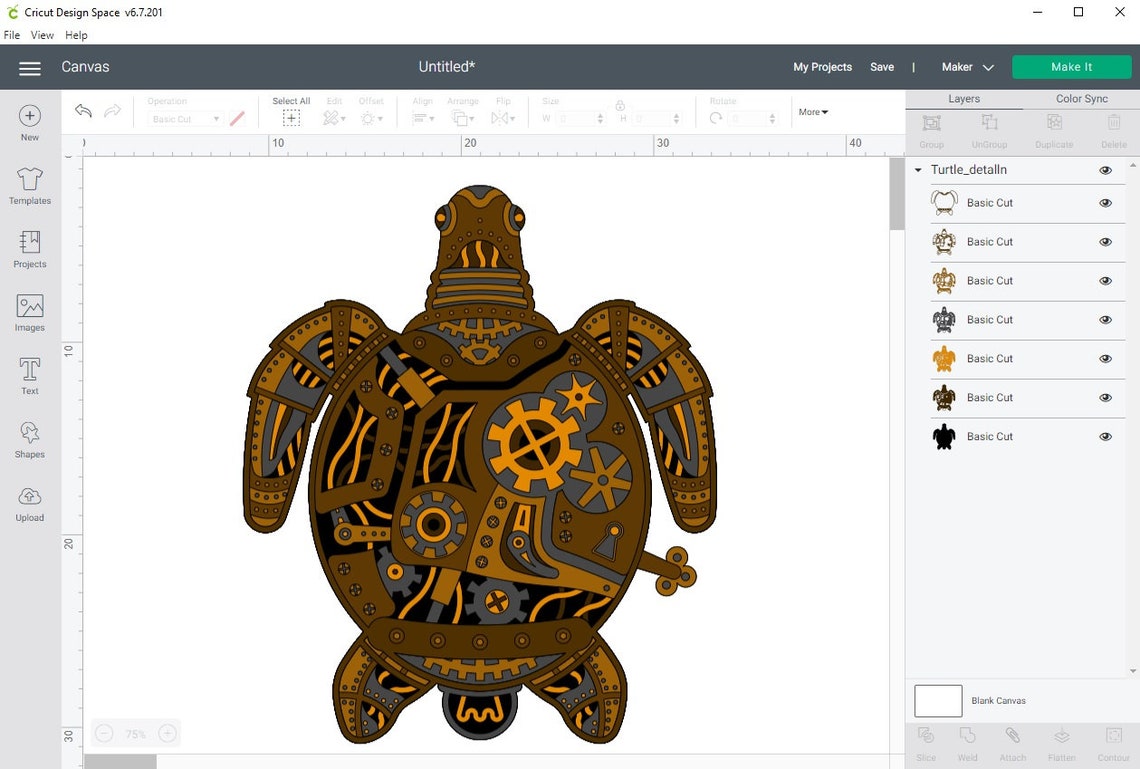Undo the last action
The image size is (1140, 769).
(x=84, y=110)
